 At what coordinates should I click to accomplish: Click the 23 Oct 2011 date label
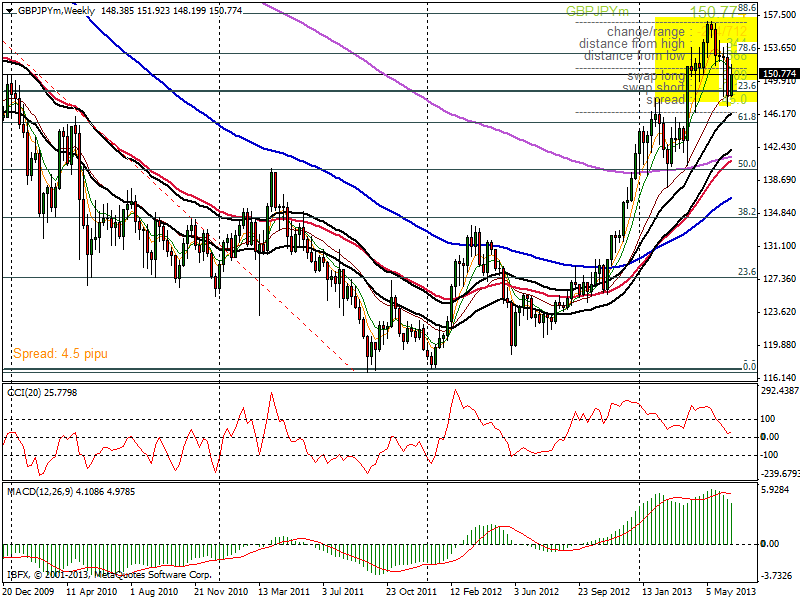pyautogui.click(x=411, y=592)
